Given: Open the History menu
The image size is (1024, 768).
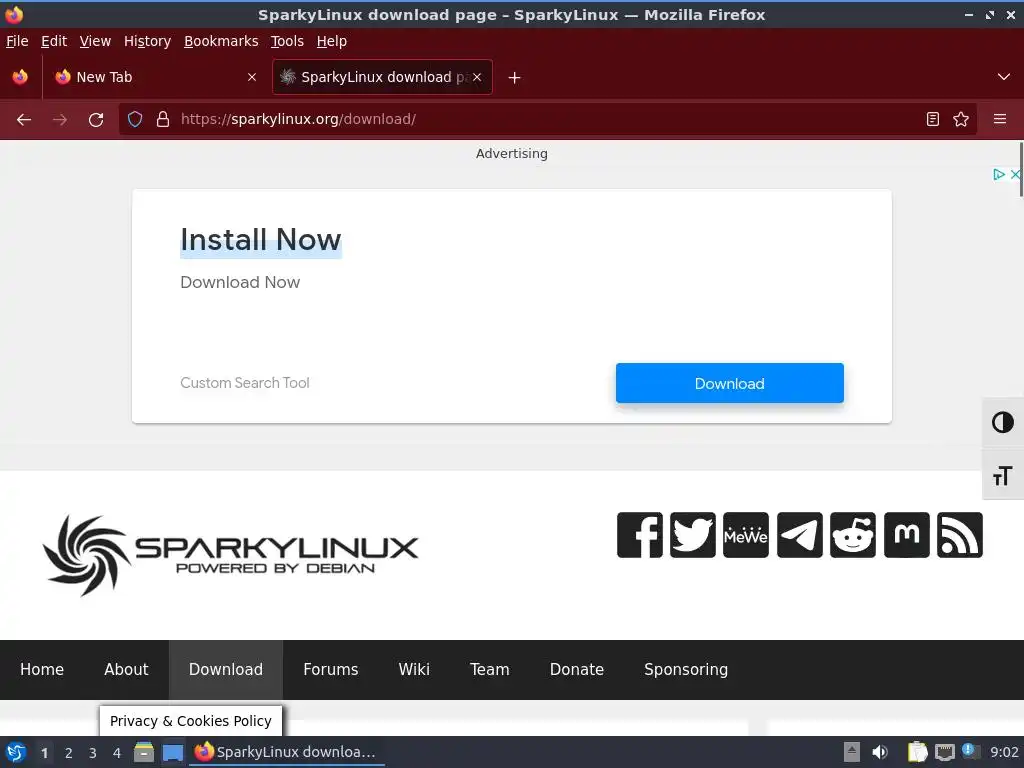Looking at the screenshot, I should pos(148,41).
